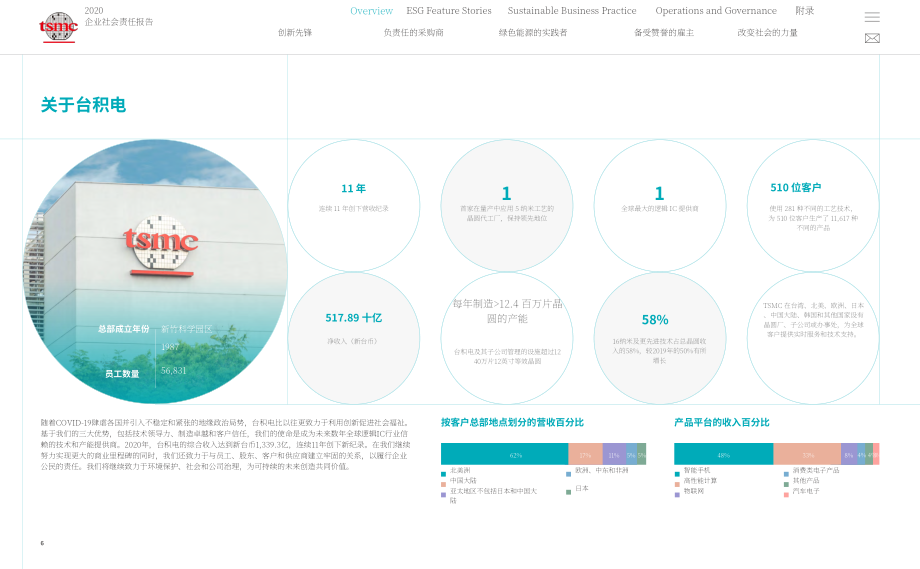
Task: Click '每年制造>12.4 百万片晶圆的产能' text
Action: (x=507, y=311)
